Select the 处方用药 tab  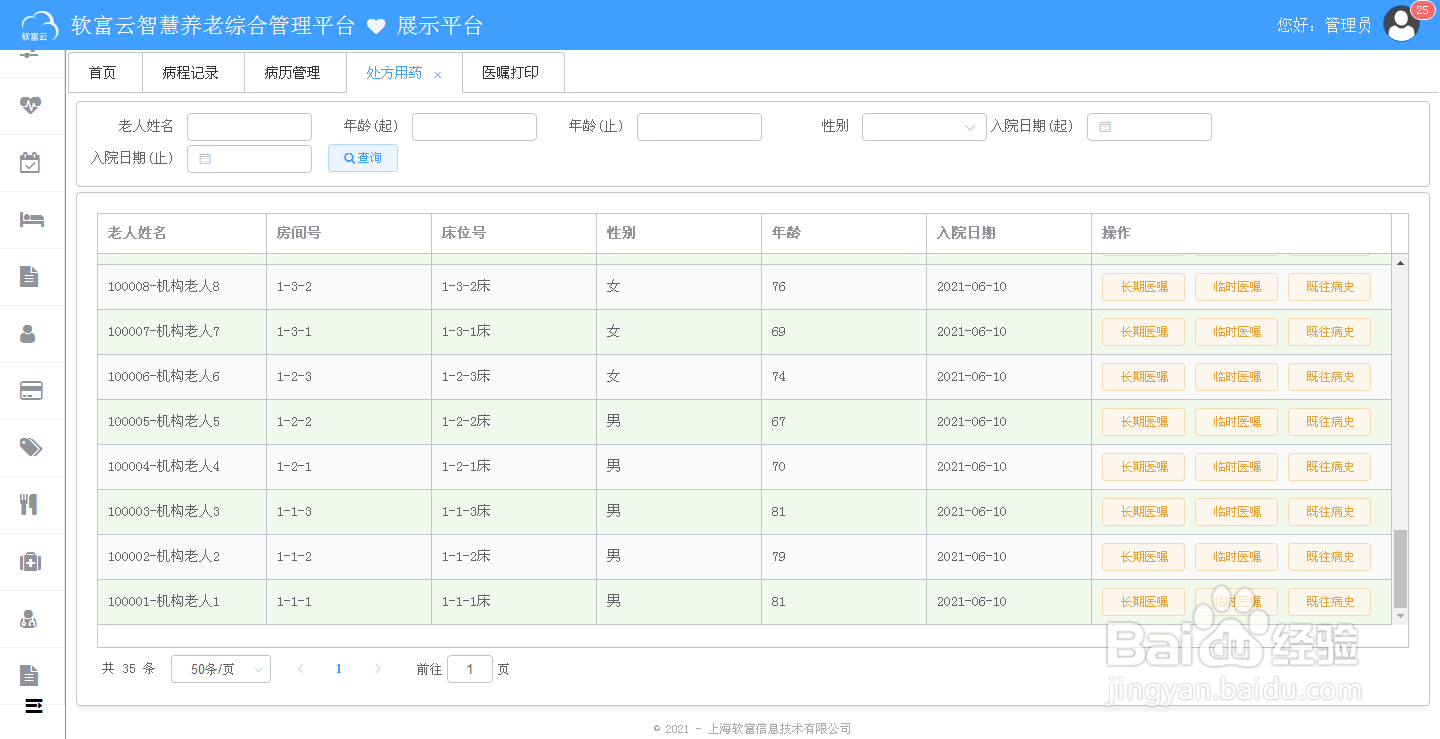pyautogui.click(x=394, y=73)
